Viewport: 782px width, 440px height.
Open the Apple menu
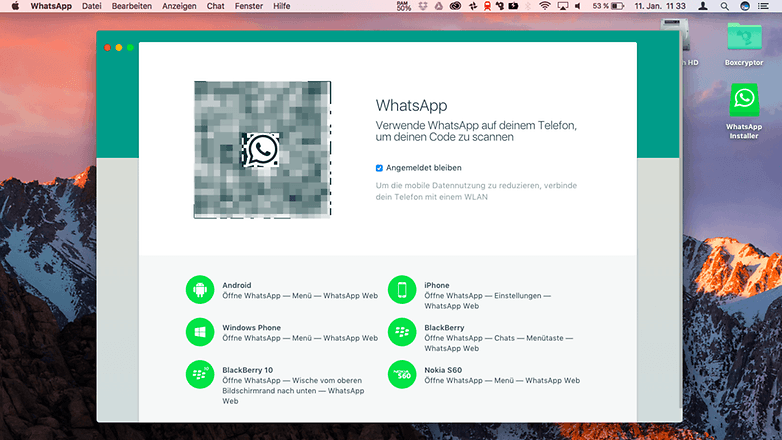point(15,6)
